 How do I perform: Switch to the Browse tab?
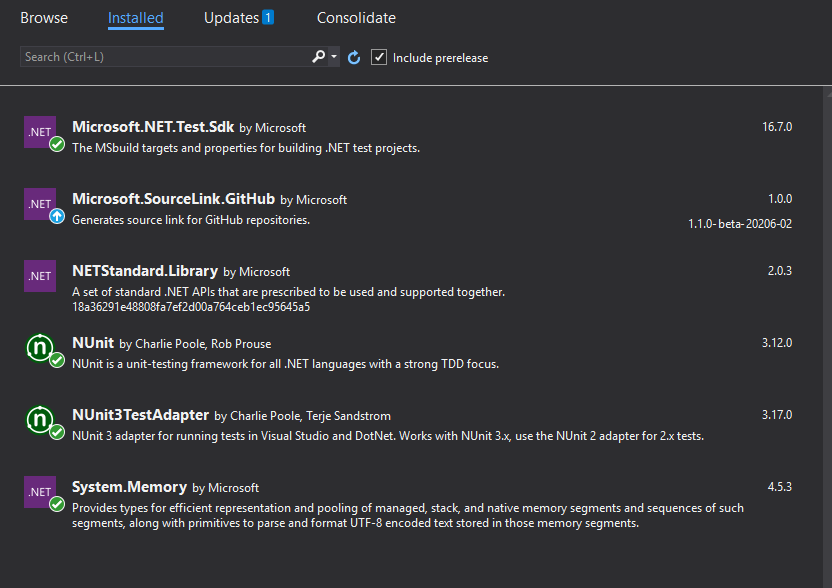(x=43, y=17)
